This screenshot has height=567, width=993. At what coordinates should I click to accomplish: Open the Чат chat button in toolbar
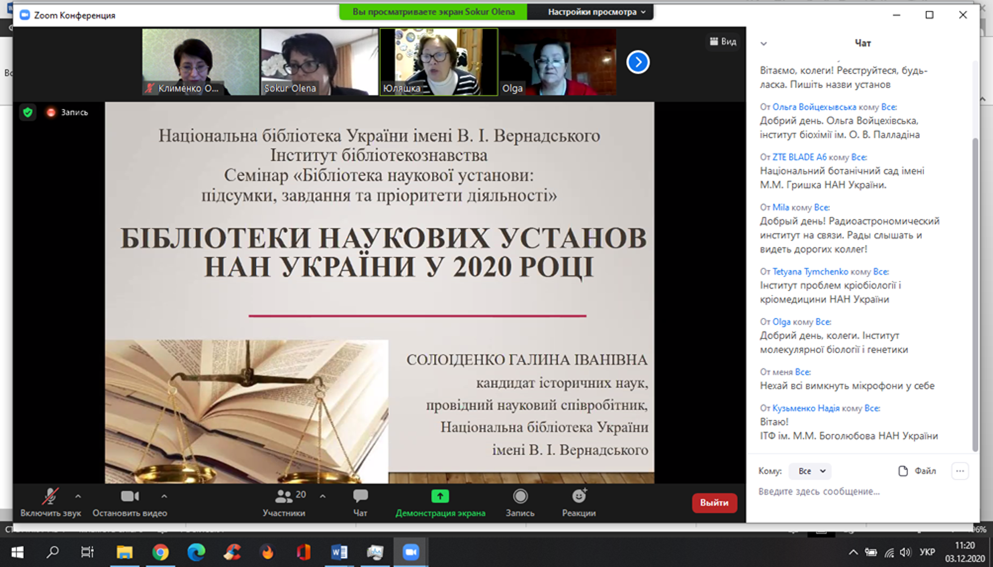360,501
